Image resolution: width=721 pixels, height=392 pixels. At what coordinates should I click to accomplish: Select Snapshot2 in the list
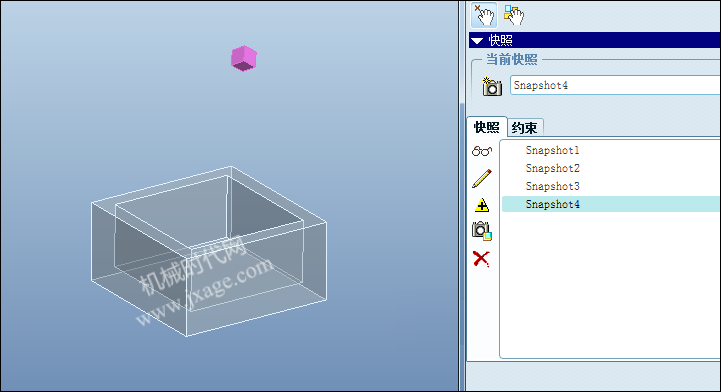(x=552, y=168)
